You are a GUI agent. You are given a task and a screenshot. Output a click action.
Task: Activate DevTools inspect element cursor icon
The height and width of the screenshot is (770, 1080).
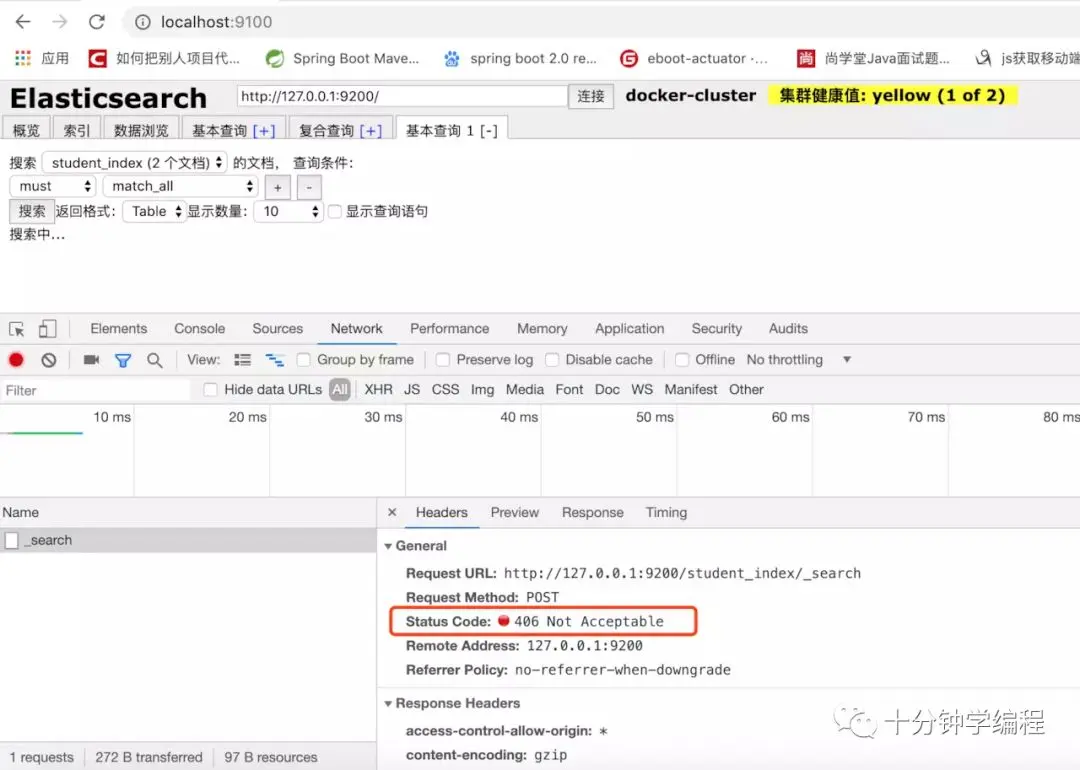(x=17, y=329)
